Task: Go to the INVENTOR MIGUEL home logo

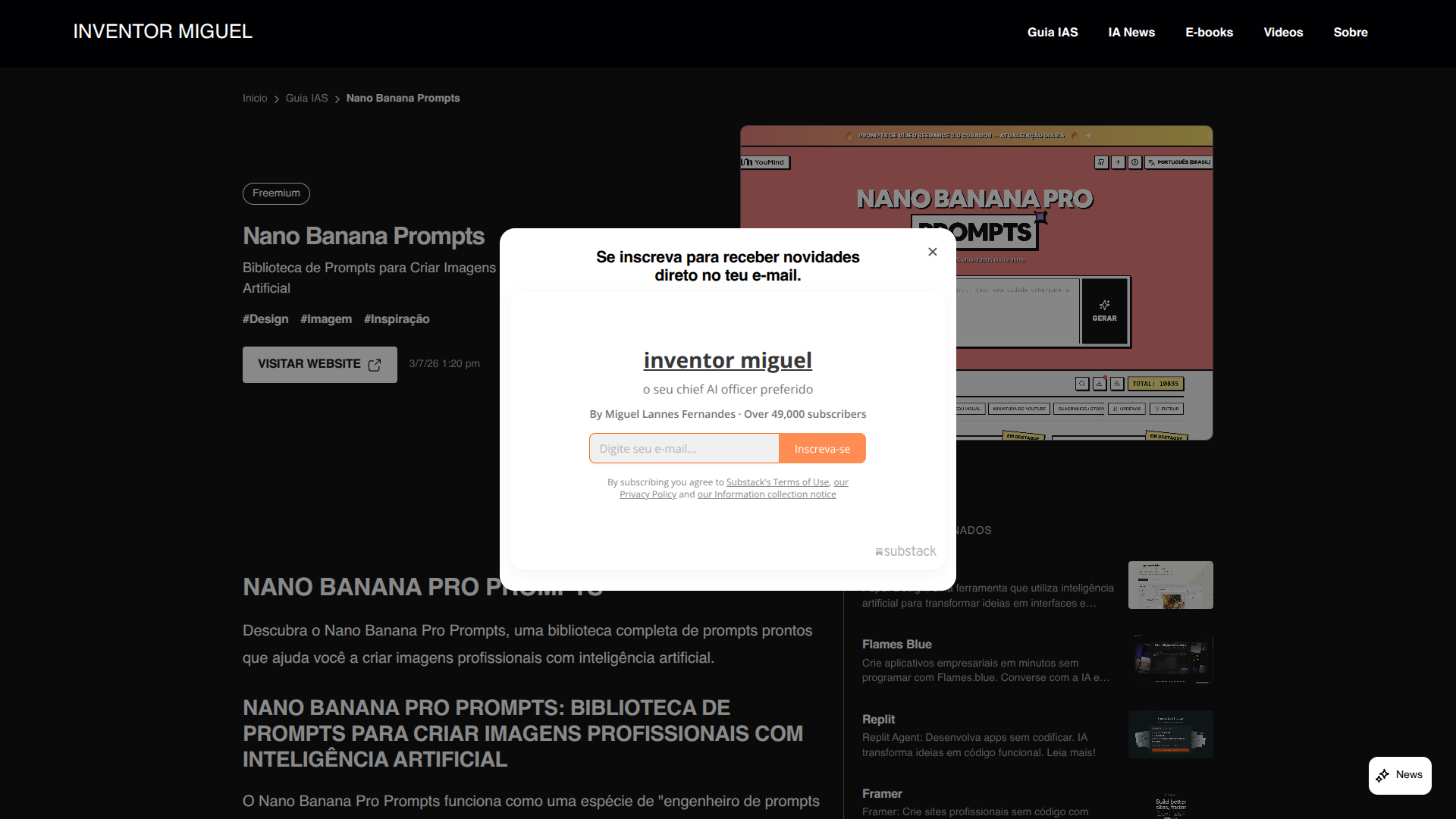Action: click(162, 32)
